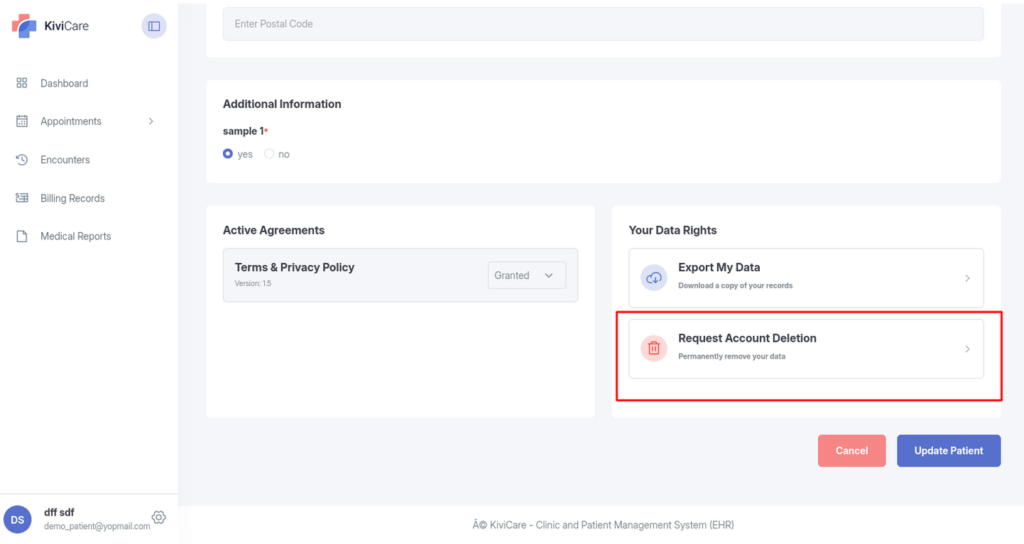This screenshot has width=1024, height=544.
Task: Click the Update Patient button
Action: pyautogui.click(x=948, y=451)
